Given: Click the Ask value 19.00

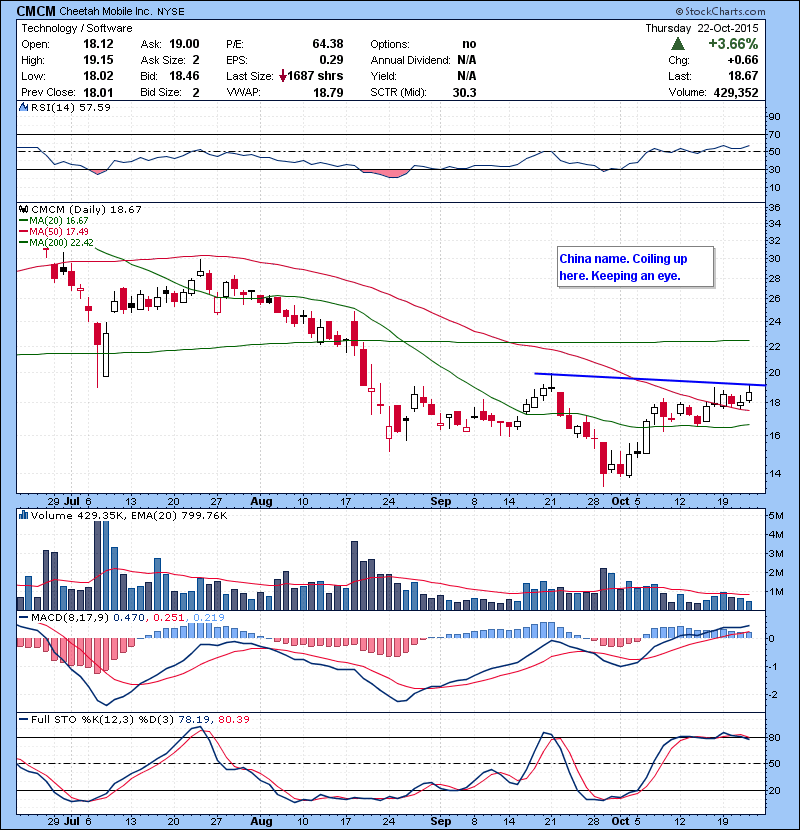Looking at the screenshot, I should (x=184, y=44).
